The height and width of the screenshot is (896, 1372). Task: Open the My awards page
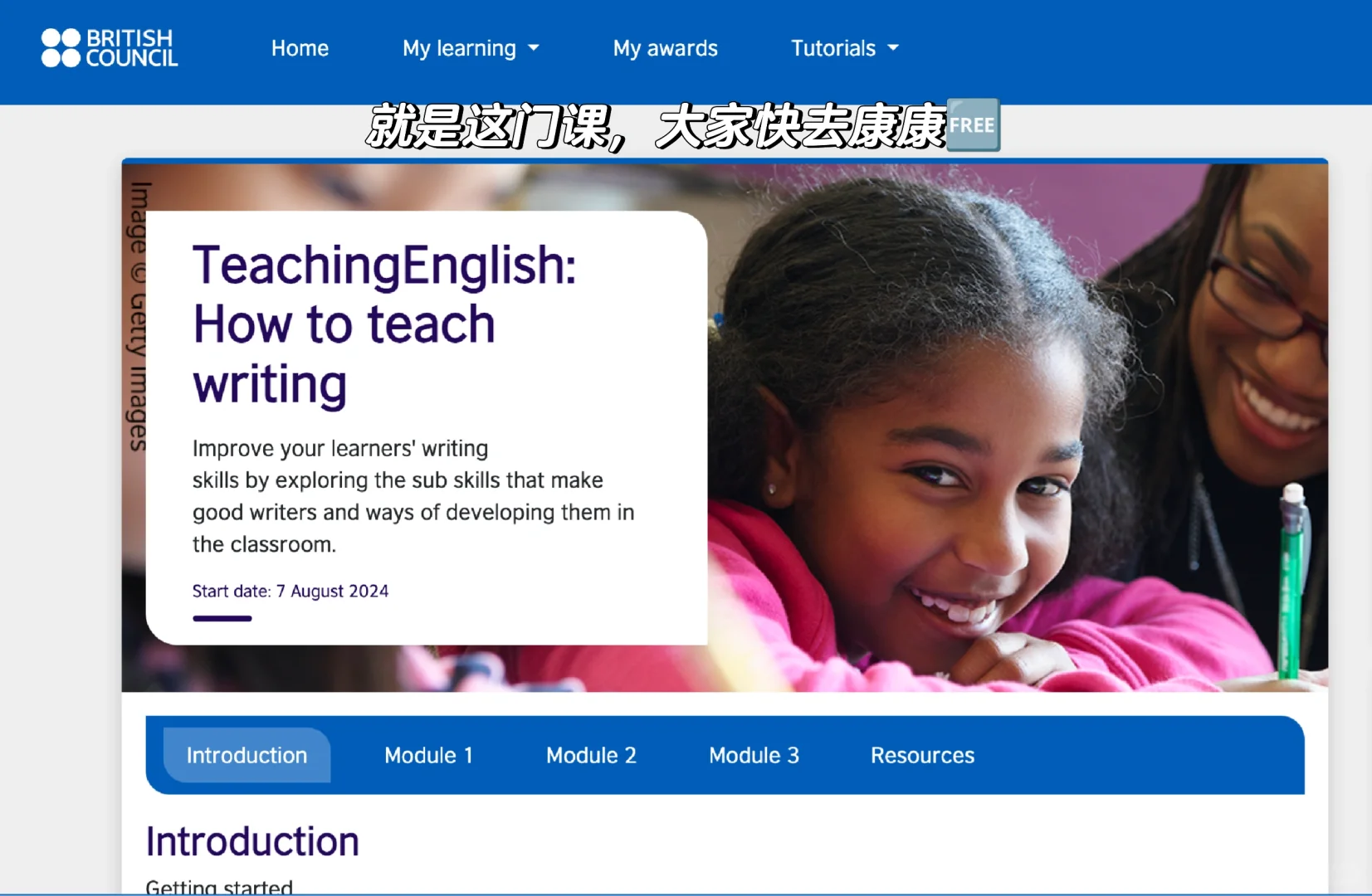click(x=666, y=48)
